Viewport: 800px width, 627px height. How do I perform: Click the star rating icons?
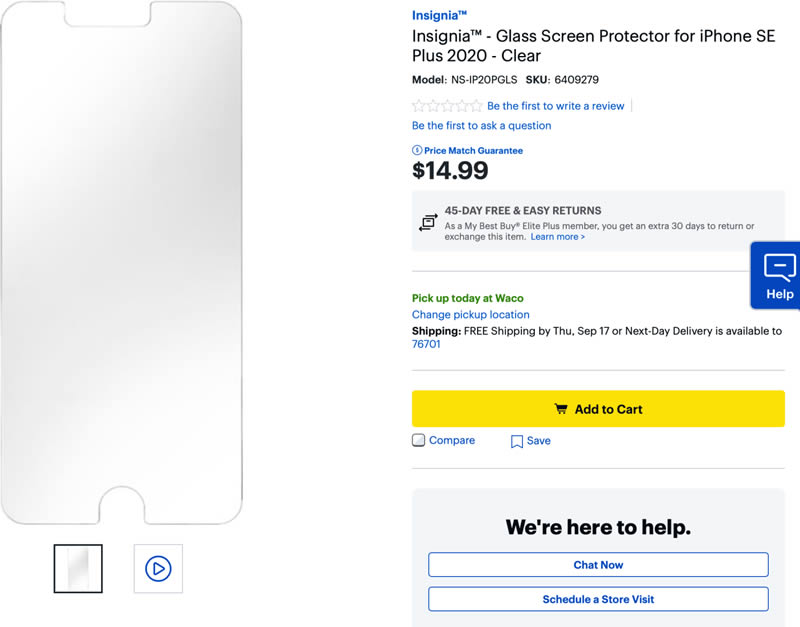447,106
